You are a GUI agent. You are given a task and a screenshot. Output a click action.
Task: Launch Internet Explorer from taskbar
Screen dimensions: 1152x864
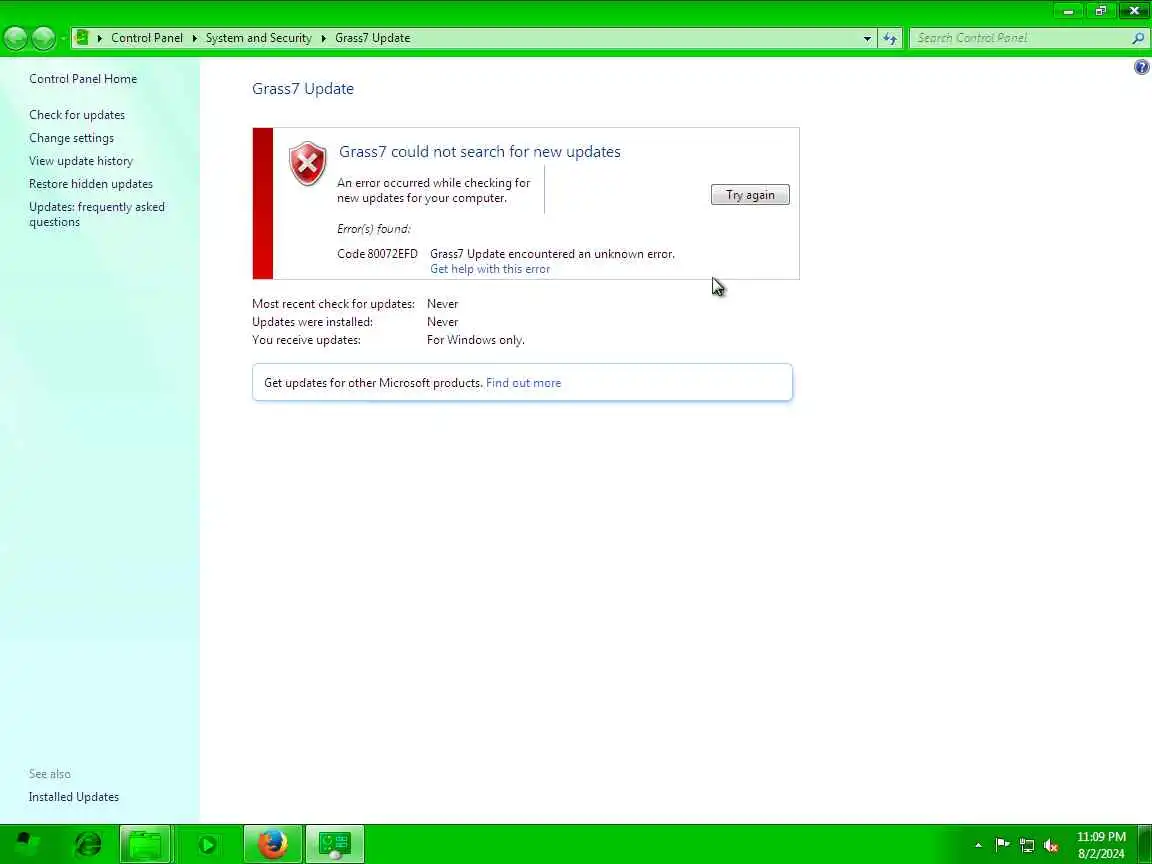(x=88, y=844)
